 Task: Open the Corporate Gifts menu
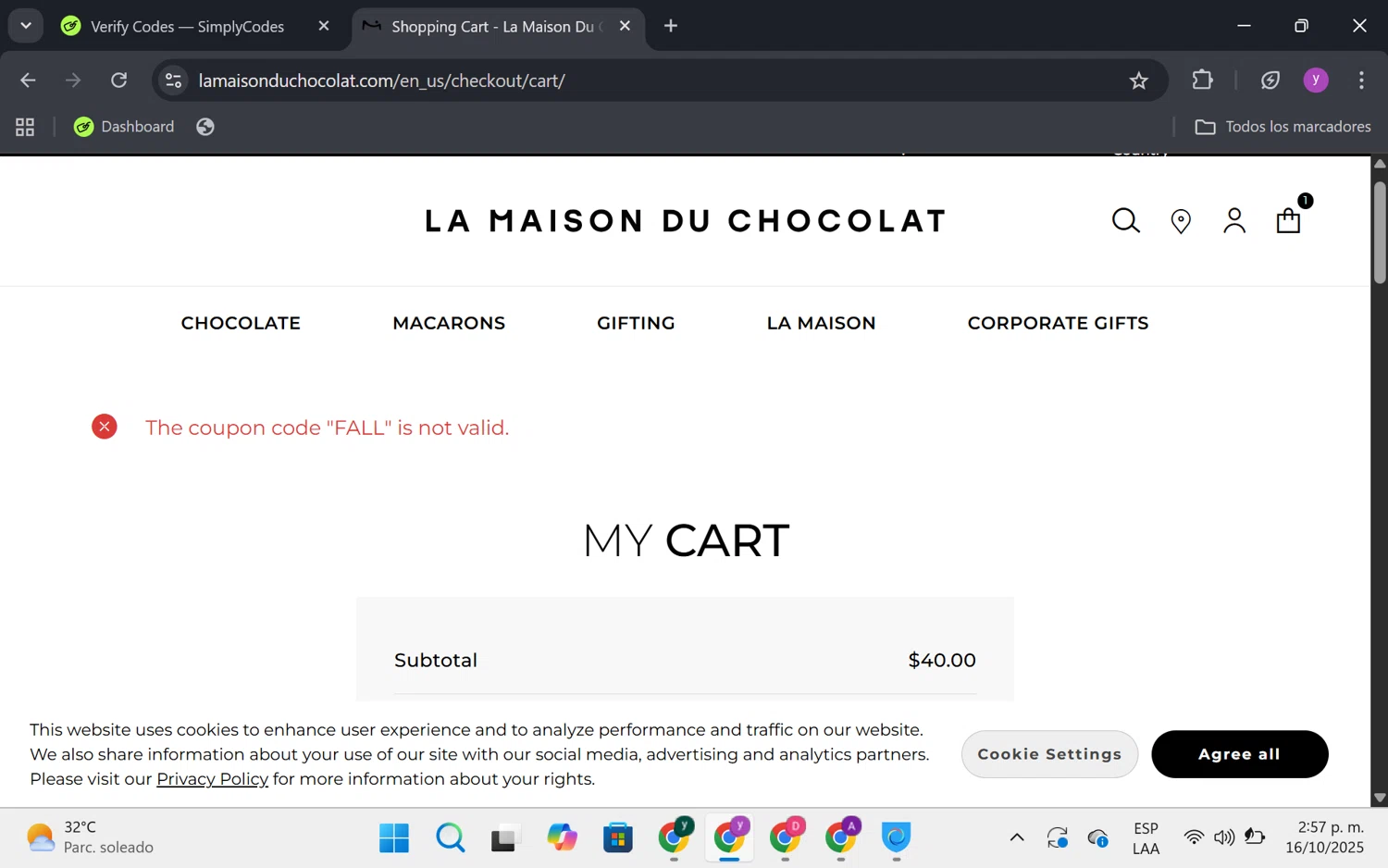point(1058,323)
